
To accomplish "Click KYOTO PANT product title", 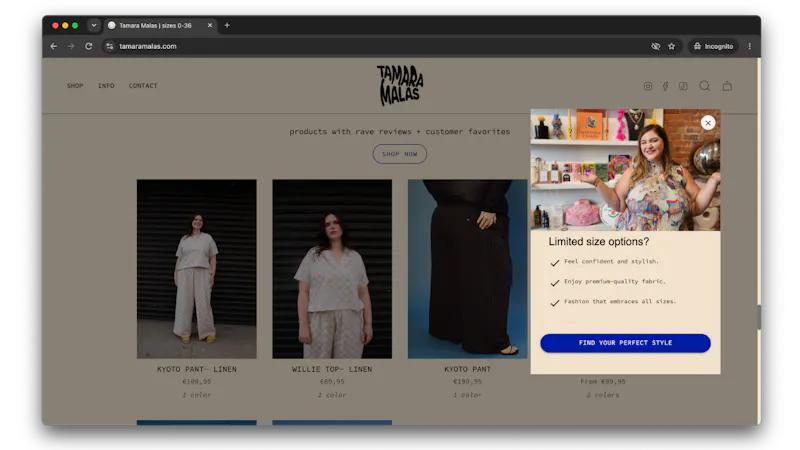I will point(467,369).
